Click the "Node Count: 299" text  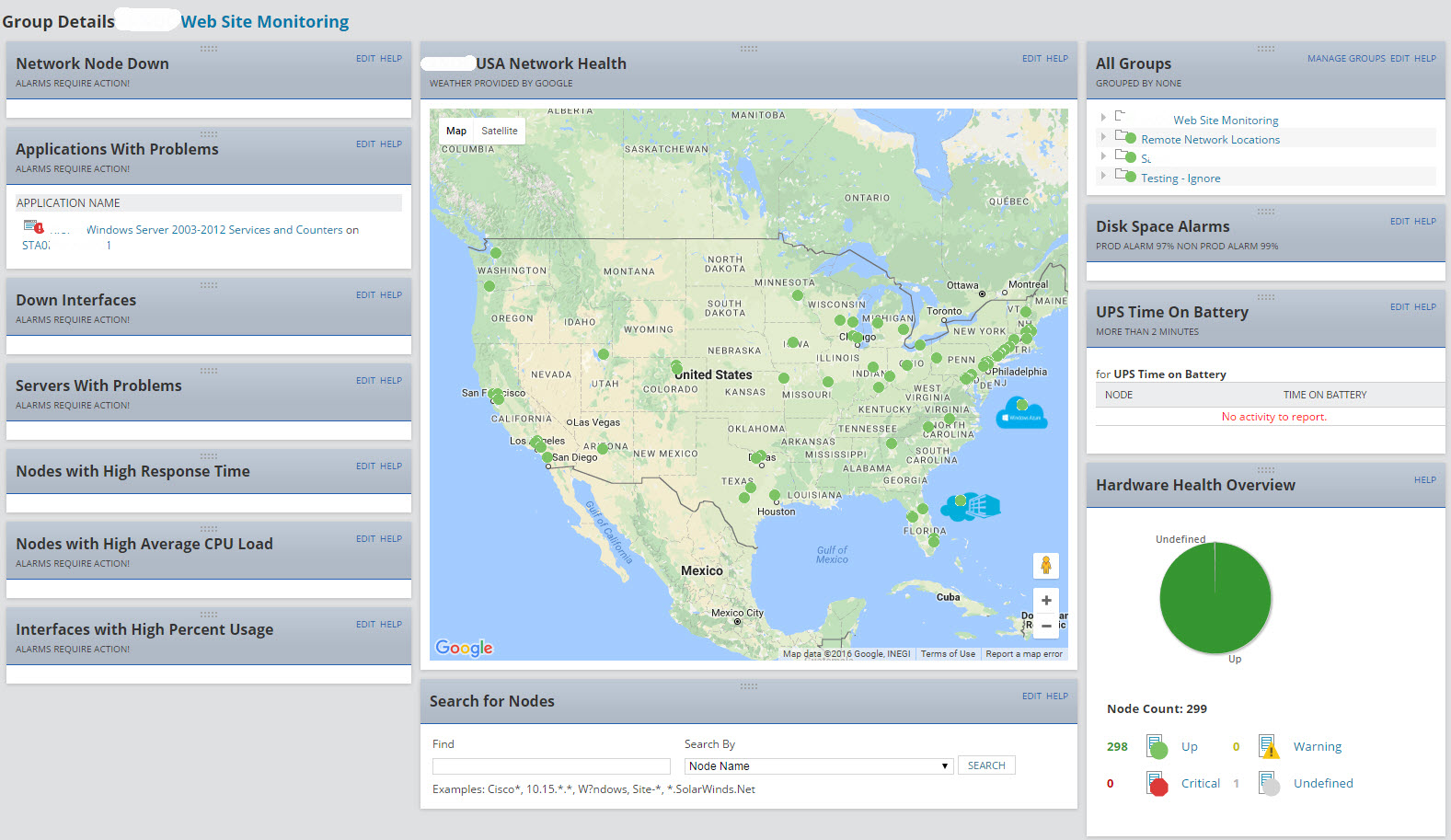pos(1157,708)
